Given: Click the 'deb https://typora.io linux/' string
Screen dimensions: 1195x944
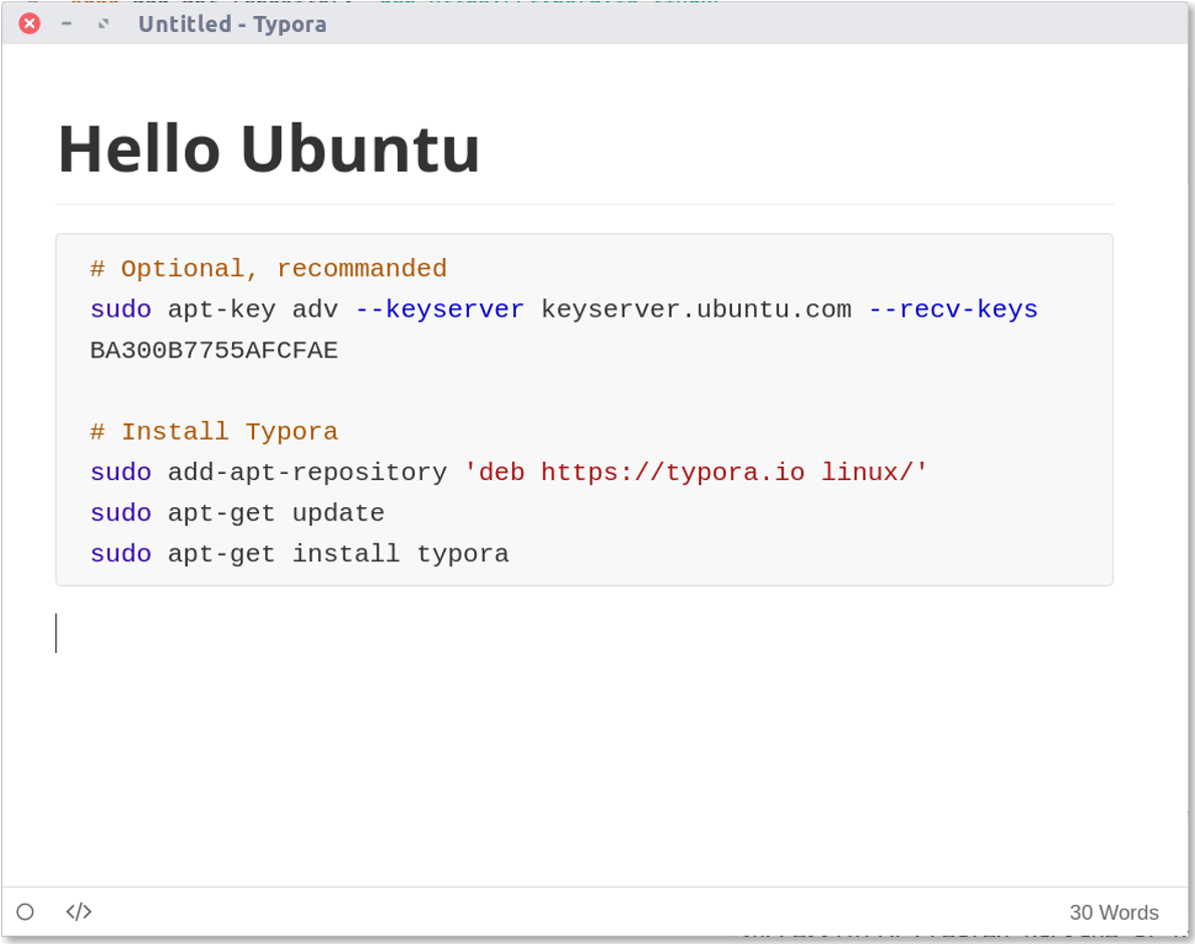Looking at the screenshot, I should pyautogui.click(x=696, y=472).
